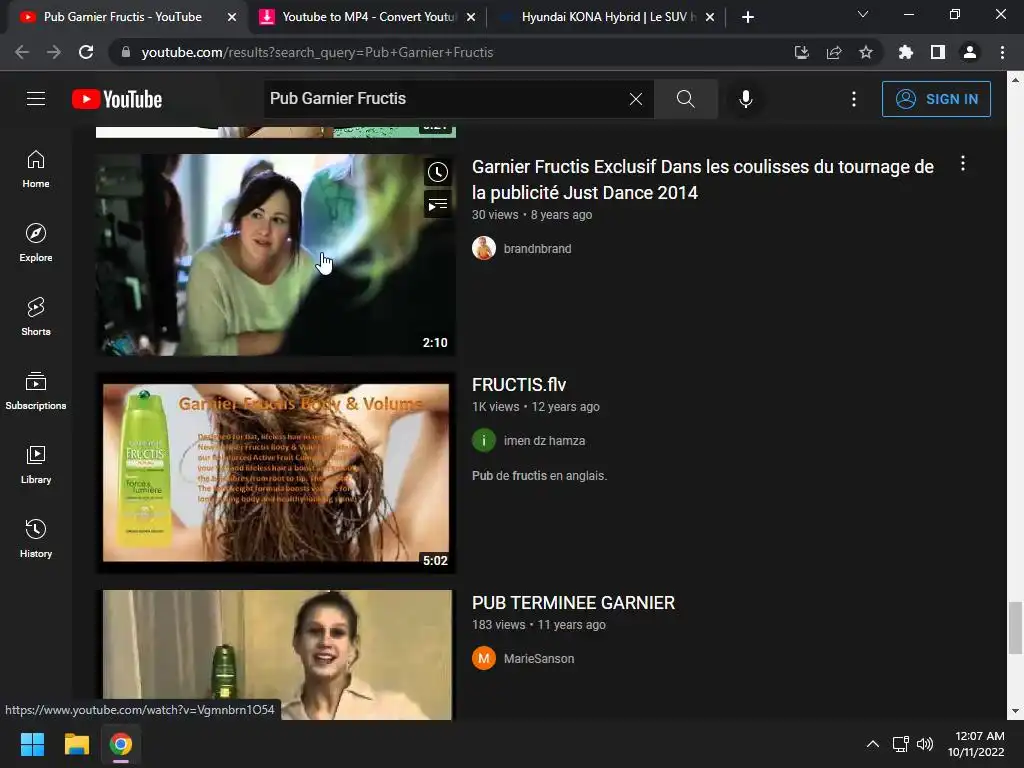Open File Explorer from taskbar

click(x=76, y=744)
